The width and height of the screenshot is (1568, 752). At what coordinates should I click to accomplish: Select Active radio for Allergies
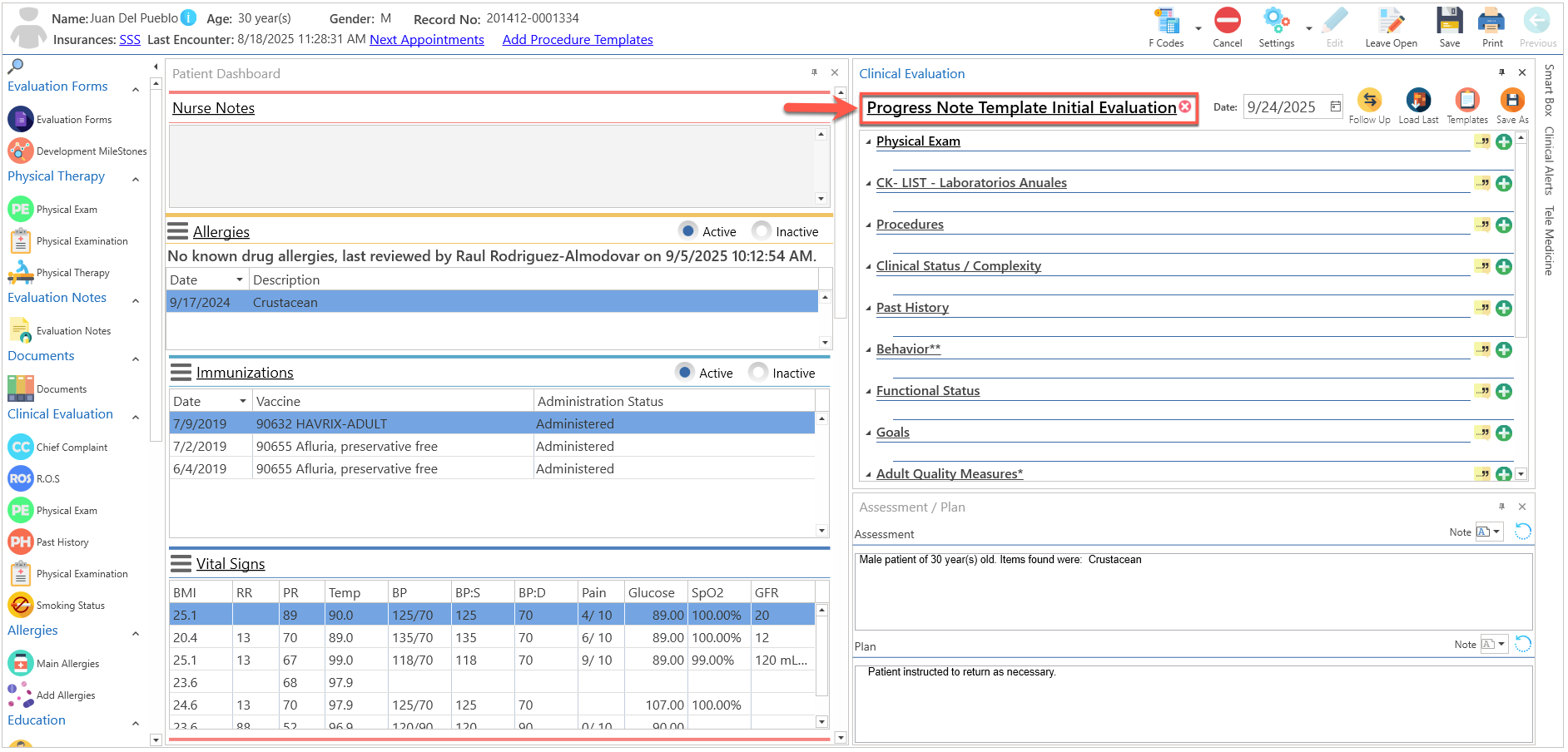pyautogui.click(x=687, y=230)
